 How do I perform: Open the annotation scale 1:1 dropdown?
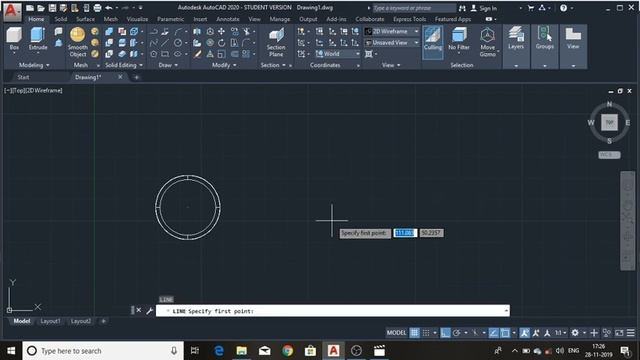click(x=560, y=333)
